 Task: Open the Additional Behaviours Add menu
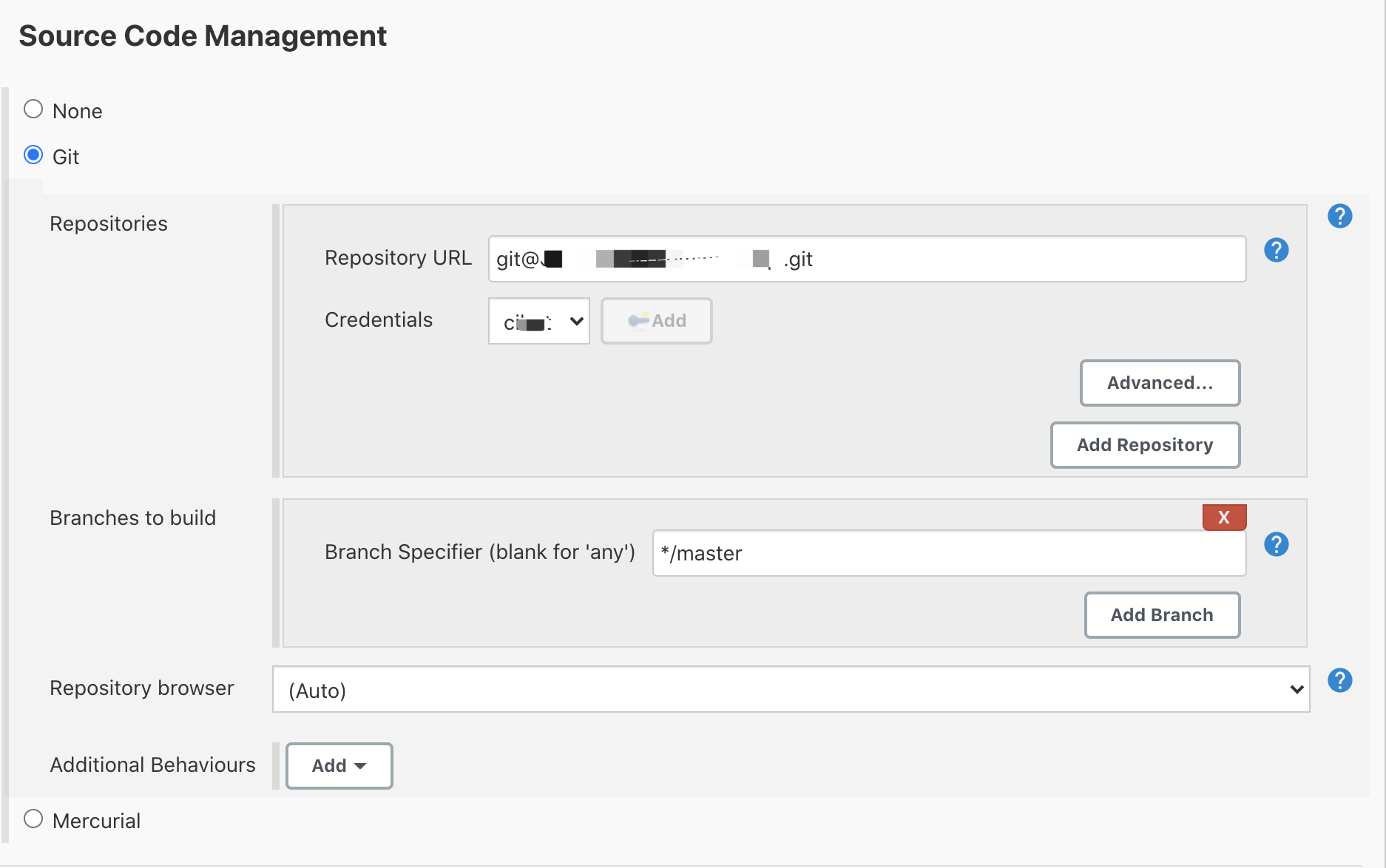tap(339, 766)
